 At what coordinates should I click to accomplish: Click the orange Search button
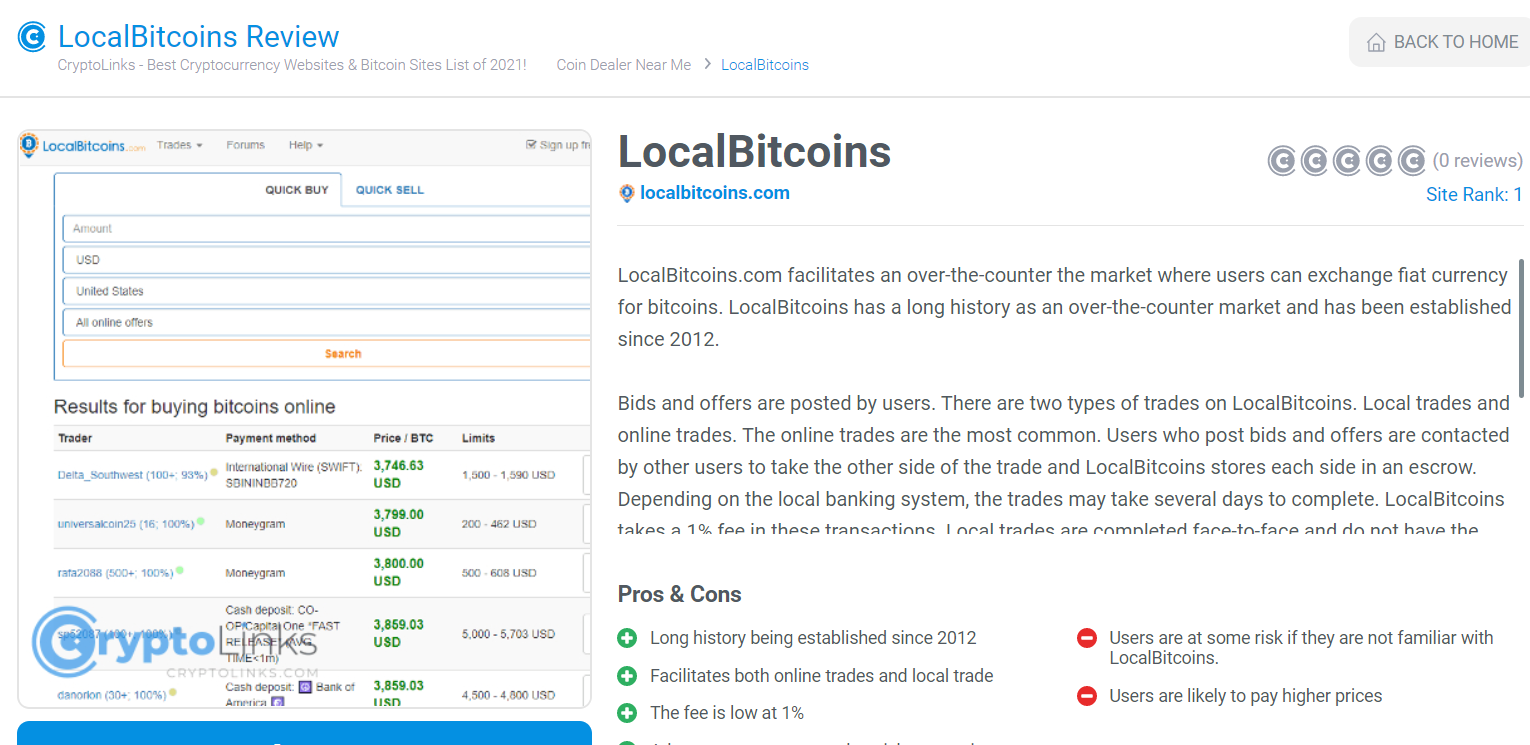coord(343,353)
